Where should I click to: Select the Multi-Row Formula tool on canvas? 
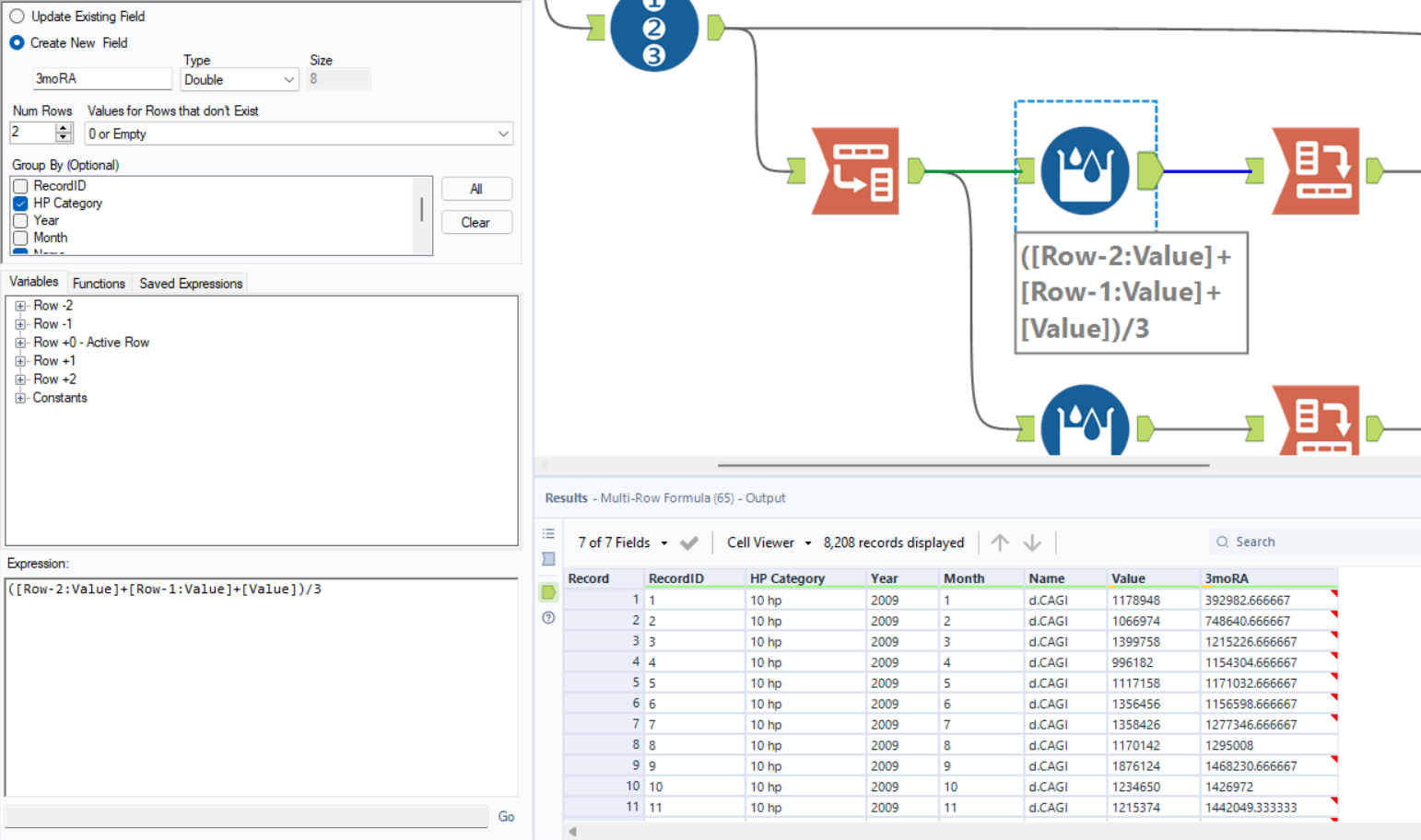pyautogui.click(x=1085, y=170)
